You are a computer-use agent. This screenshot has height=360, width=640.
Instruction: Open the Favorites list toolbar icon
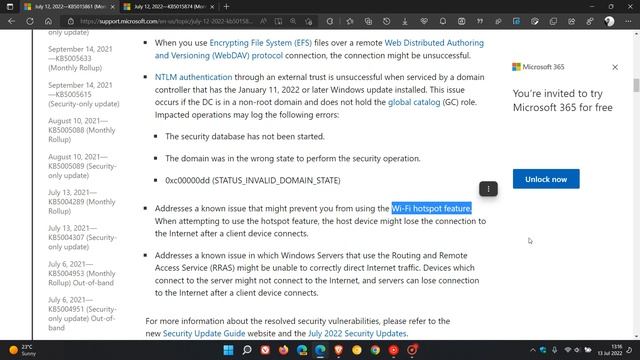pyautogui.click(x=350, y=21)
